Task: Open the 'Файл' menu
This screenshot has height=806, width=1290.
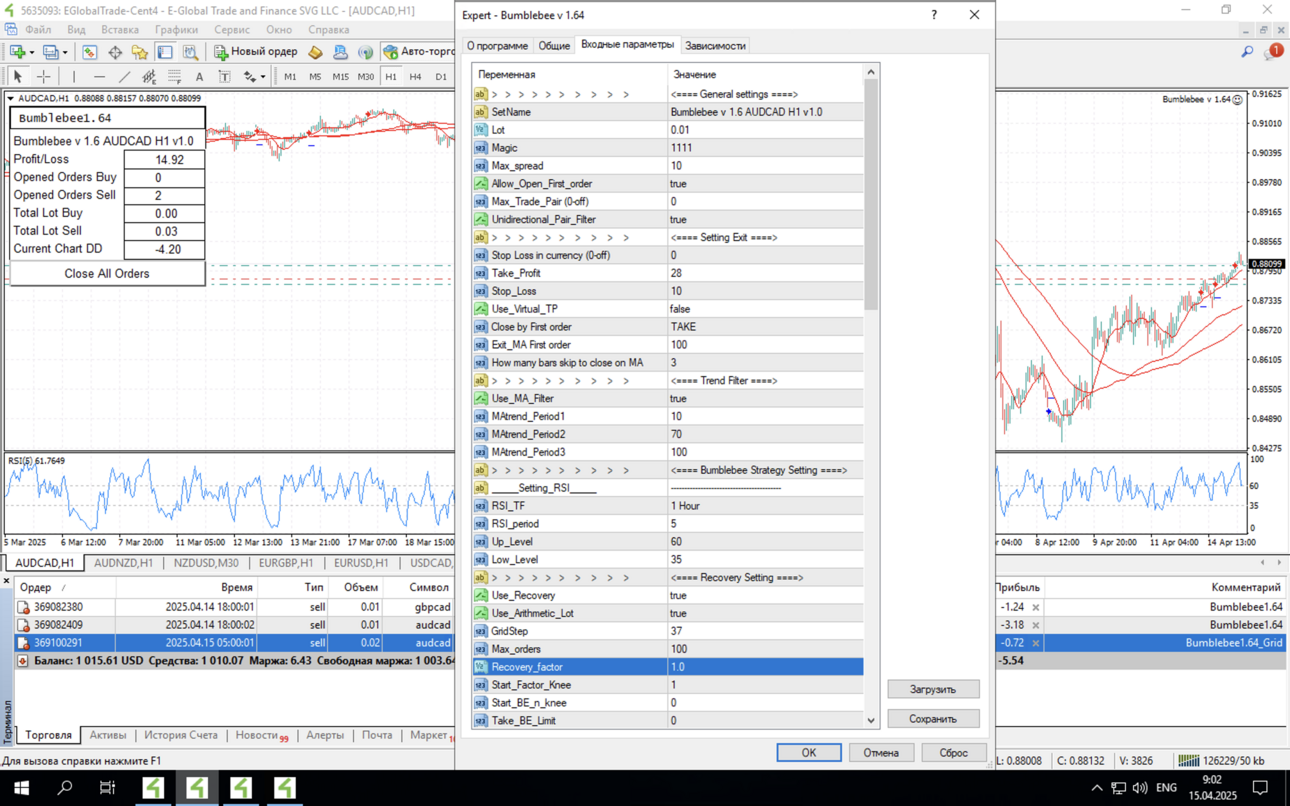Action: pyautogui.click(x=38, y=30)
